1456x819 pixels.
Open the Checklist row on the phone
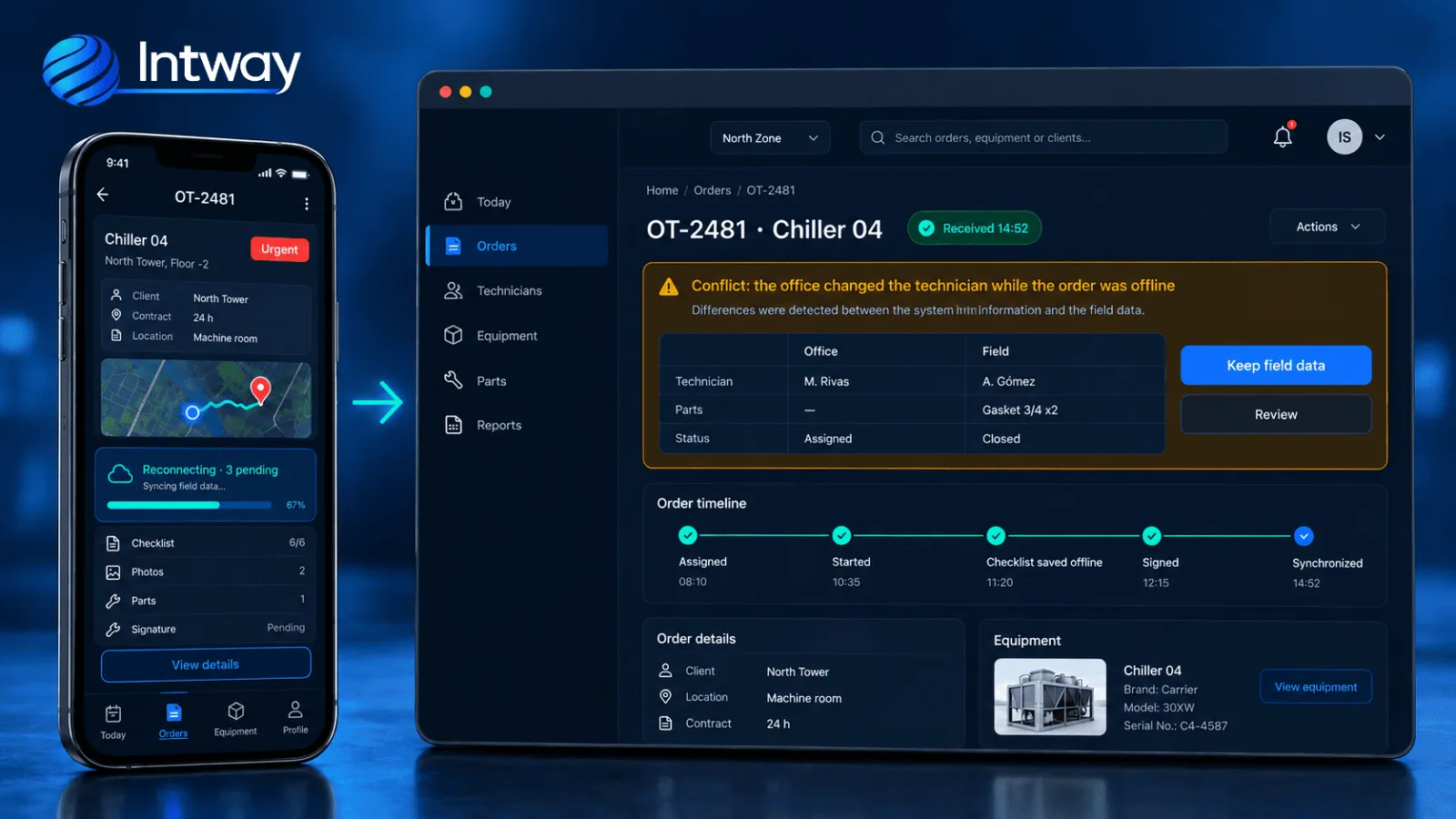[206, 543]
